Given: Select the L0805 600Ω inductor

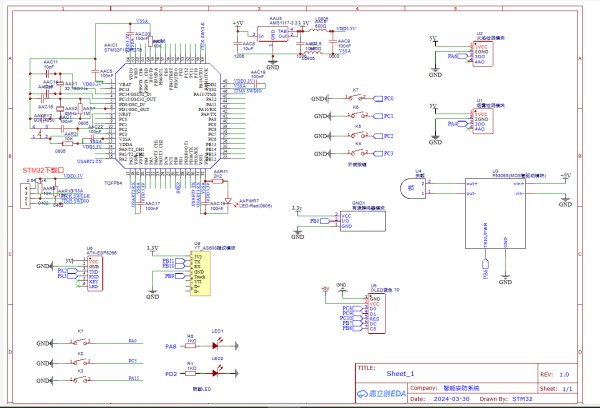Looking at the screenshot, I should click(318, 30).
